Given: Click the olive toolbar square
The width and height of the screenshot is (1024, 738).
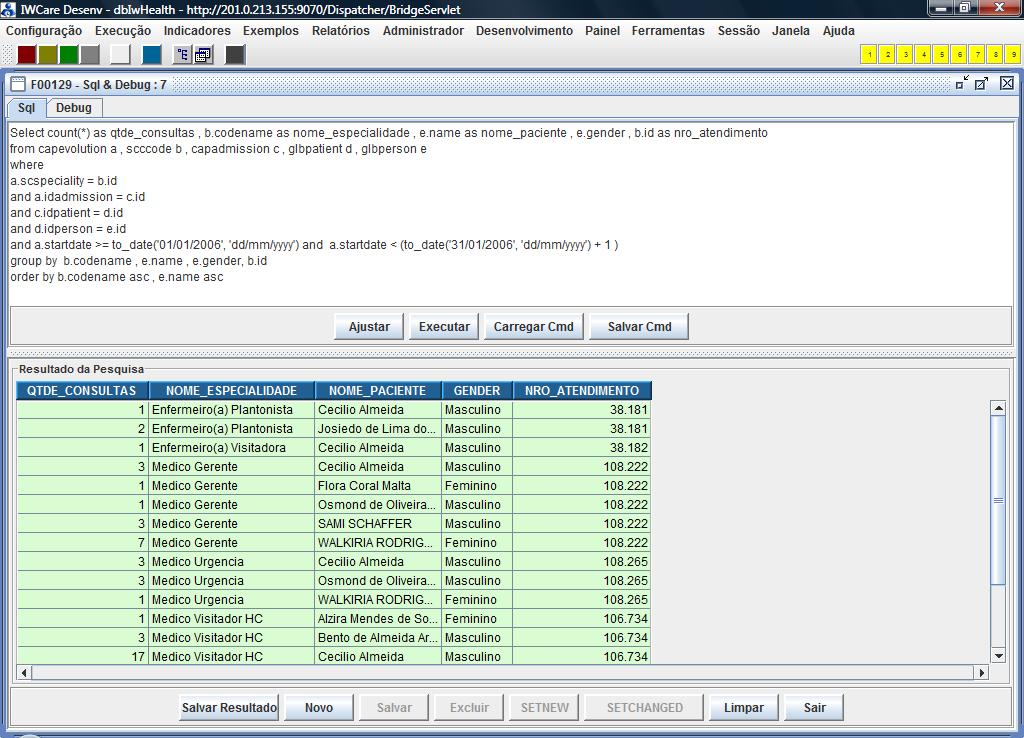Looking at the screenshot, I should 48,55.
